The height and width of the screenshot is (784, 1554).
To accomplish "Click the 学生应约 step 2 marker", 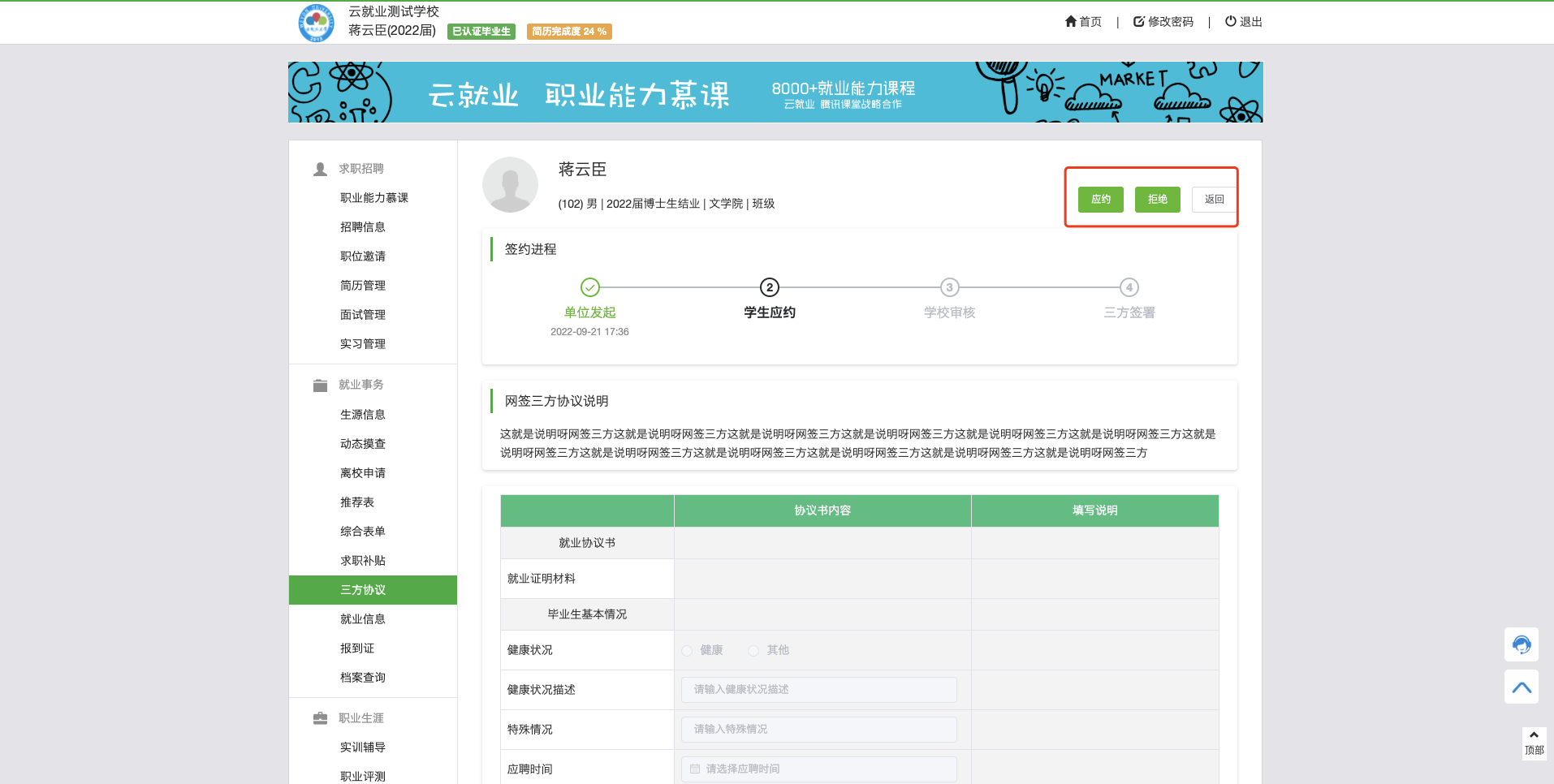I will [770, 287].
